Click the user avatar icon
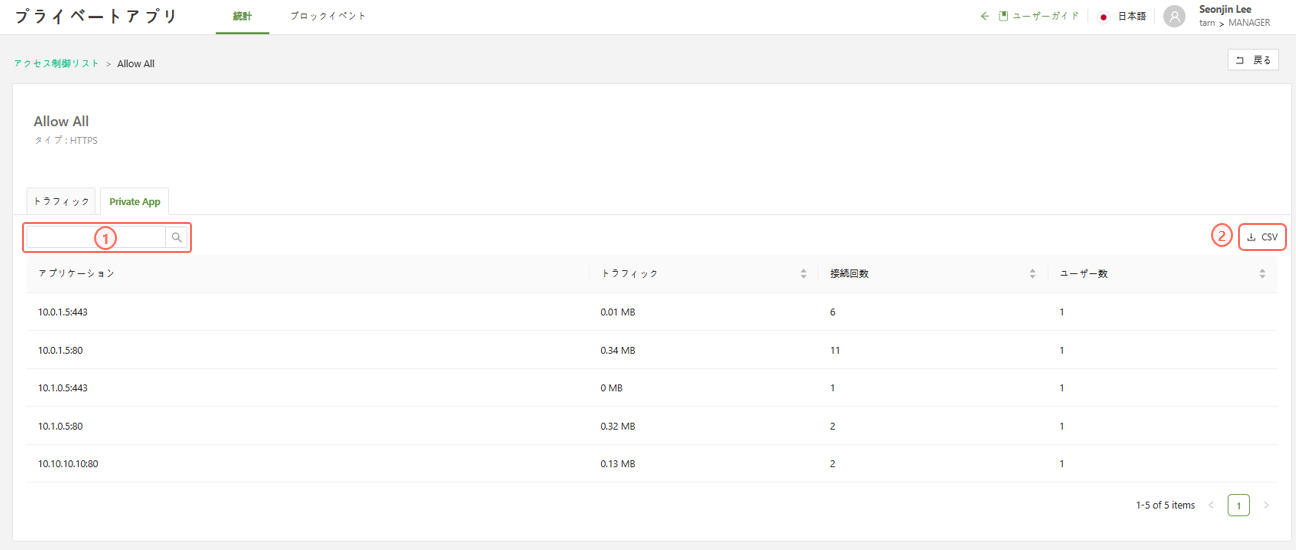Viewport: 1296px width, 550px height. 1174,17
